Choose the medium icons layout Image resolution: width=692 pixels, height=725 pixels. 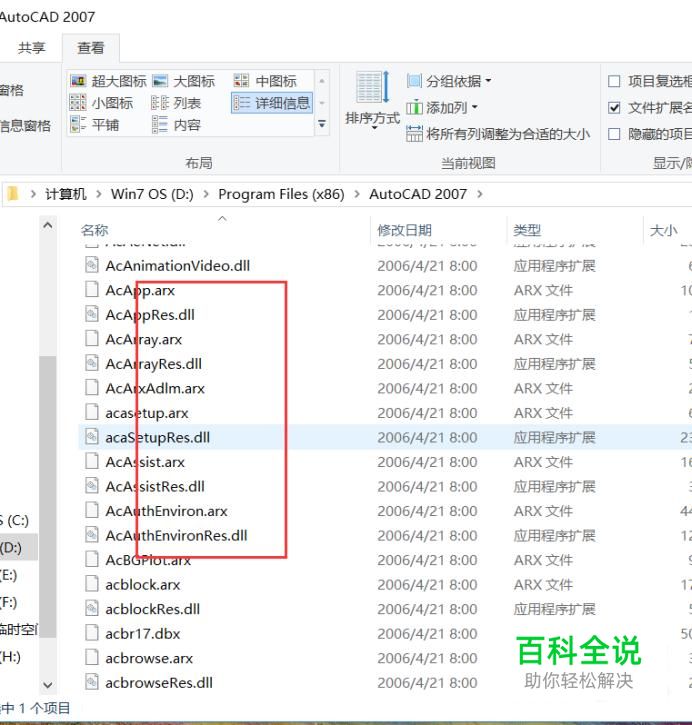(x=265, y=81)
